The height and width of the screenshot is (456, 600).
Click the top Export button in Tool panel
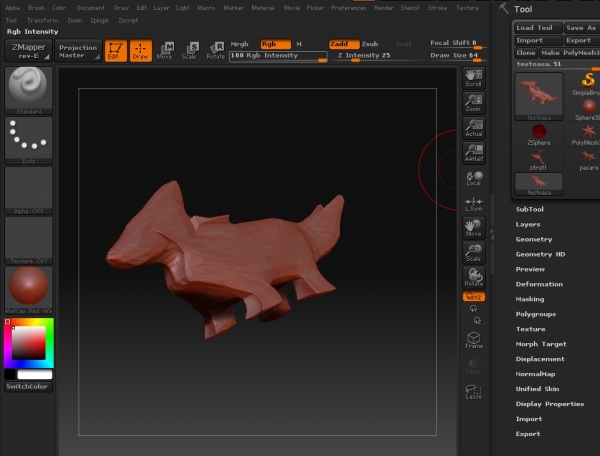582,41
